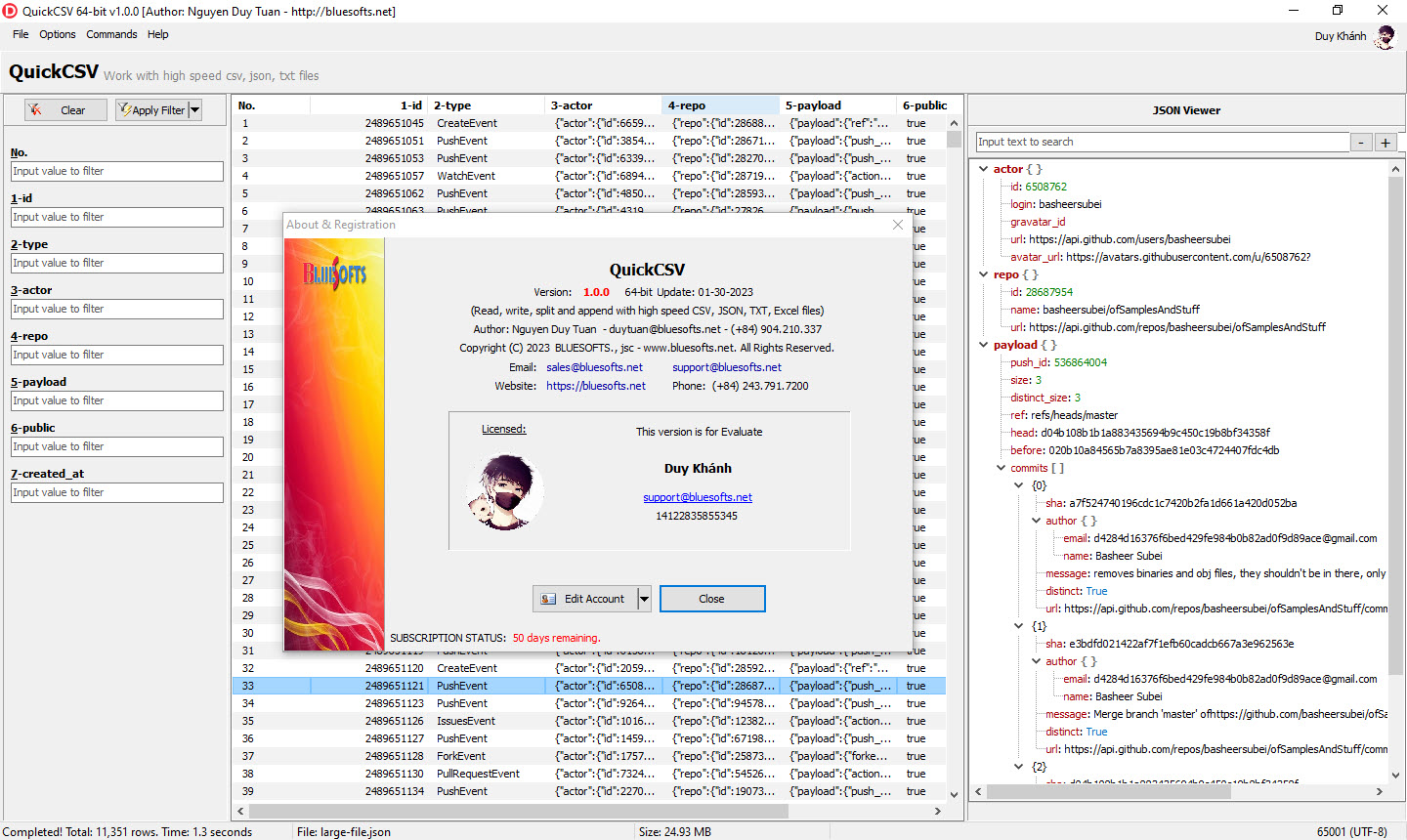Close the About & Registration dialog
This screenshot has width=1407, height=840.
pos(898,225)
